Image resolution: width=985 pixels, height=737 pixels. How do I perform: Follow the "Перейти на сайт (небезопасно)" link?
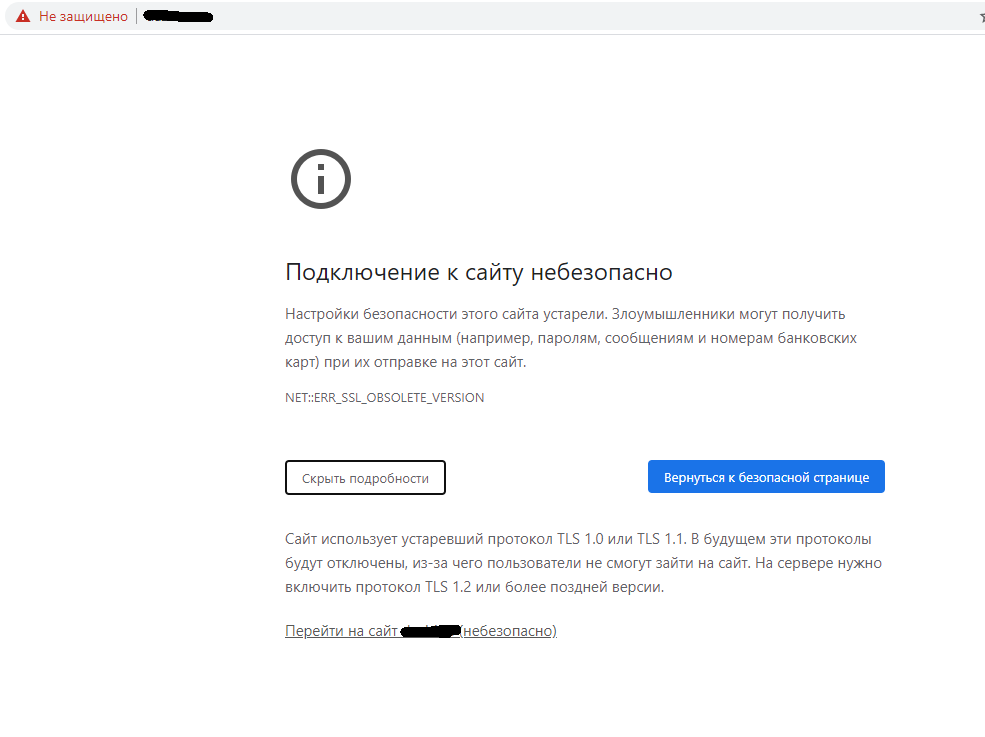point(420,631)
